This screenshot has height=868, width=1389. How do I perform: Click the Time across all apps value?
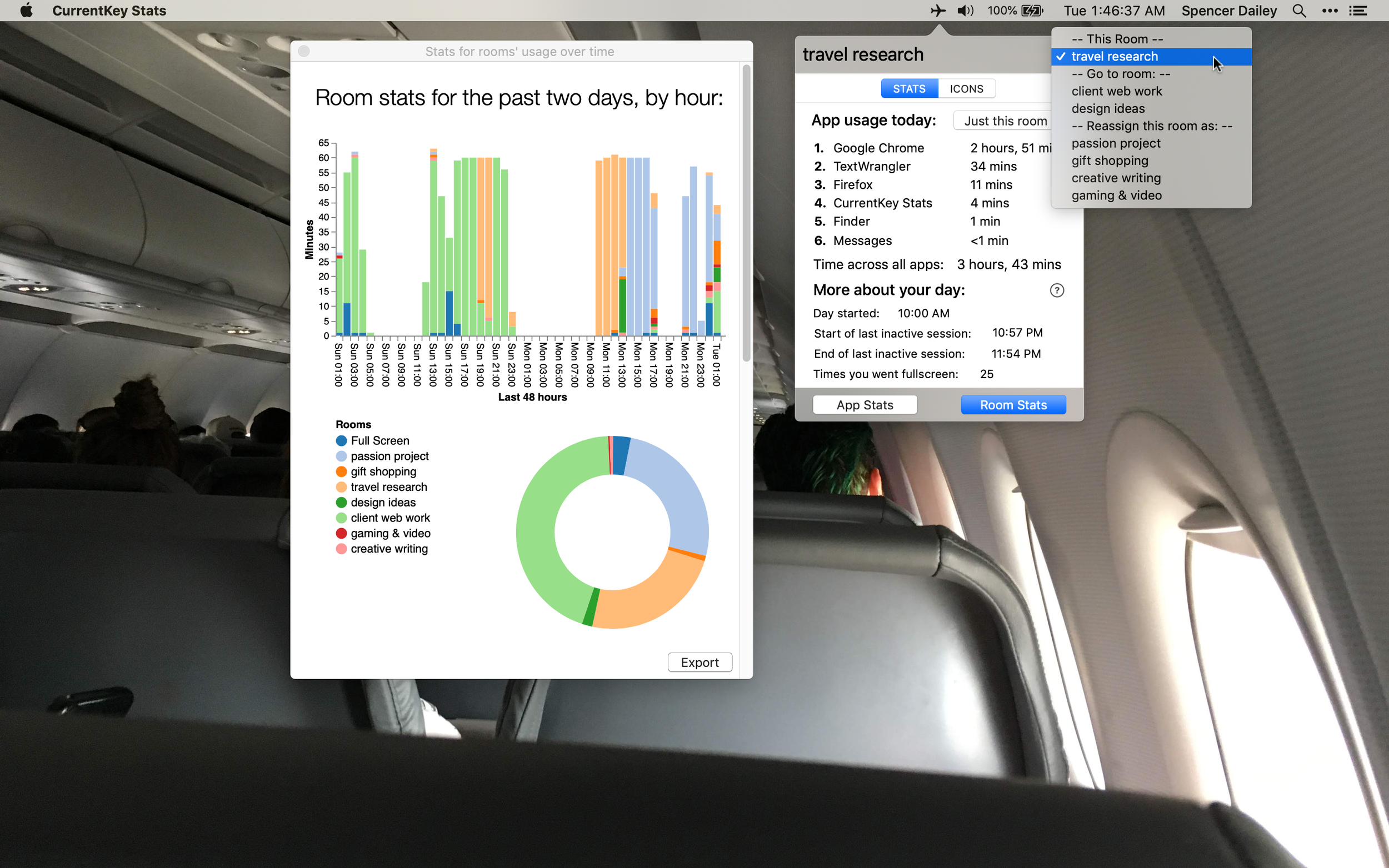(1009, 265)
